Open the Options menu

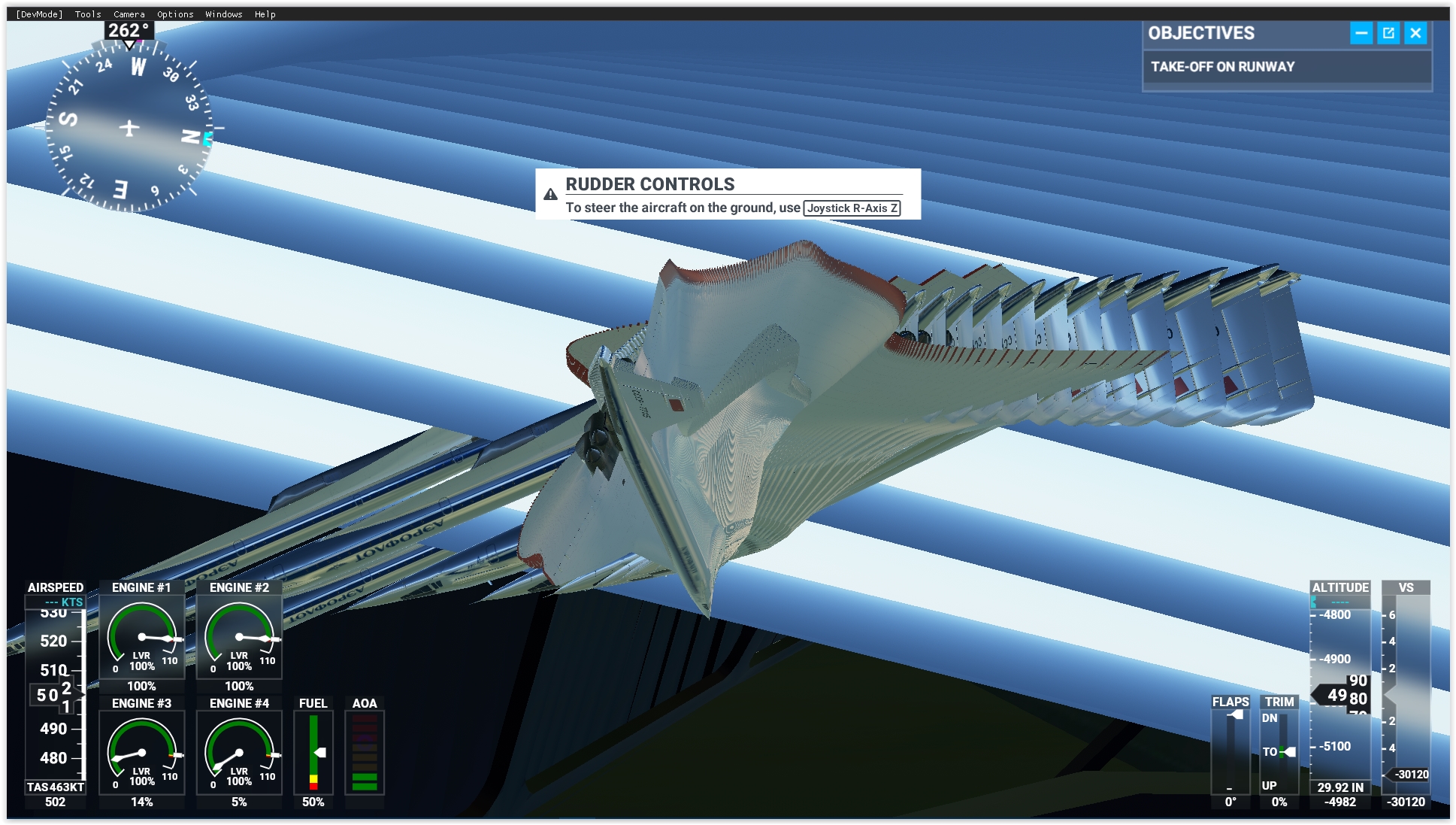tap(175, 14)
